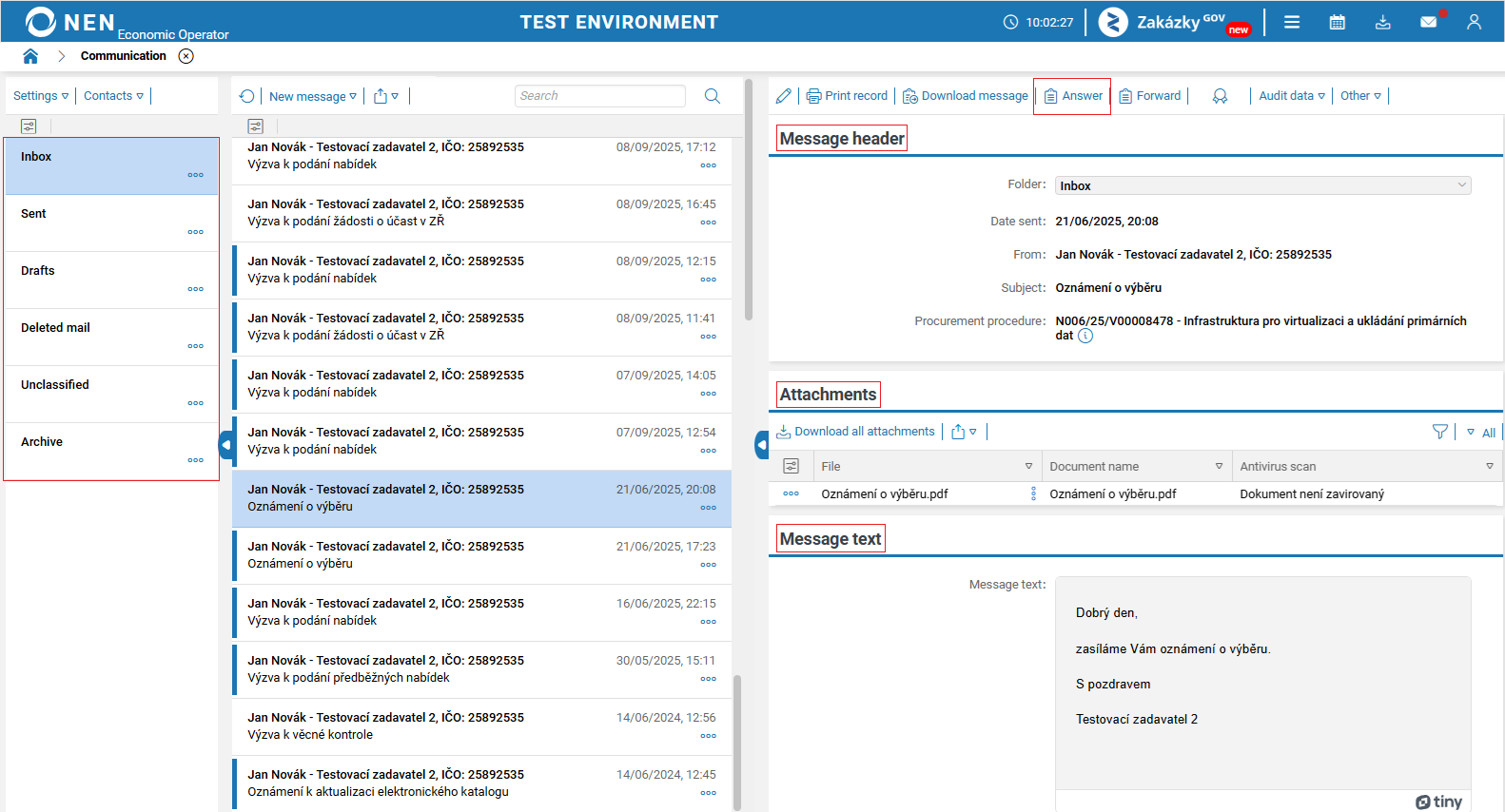Open options dots for Inbox folder
The height and width of the screenshot is (812, 1505).
[x=196, y=175]
